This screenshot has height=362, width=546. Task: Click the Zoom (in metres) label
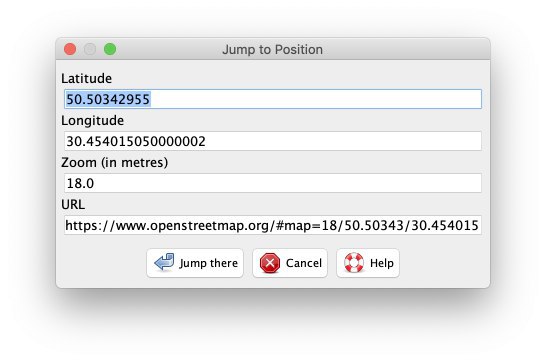click(x=115, y=163)
